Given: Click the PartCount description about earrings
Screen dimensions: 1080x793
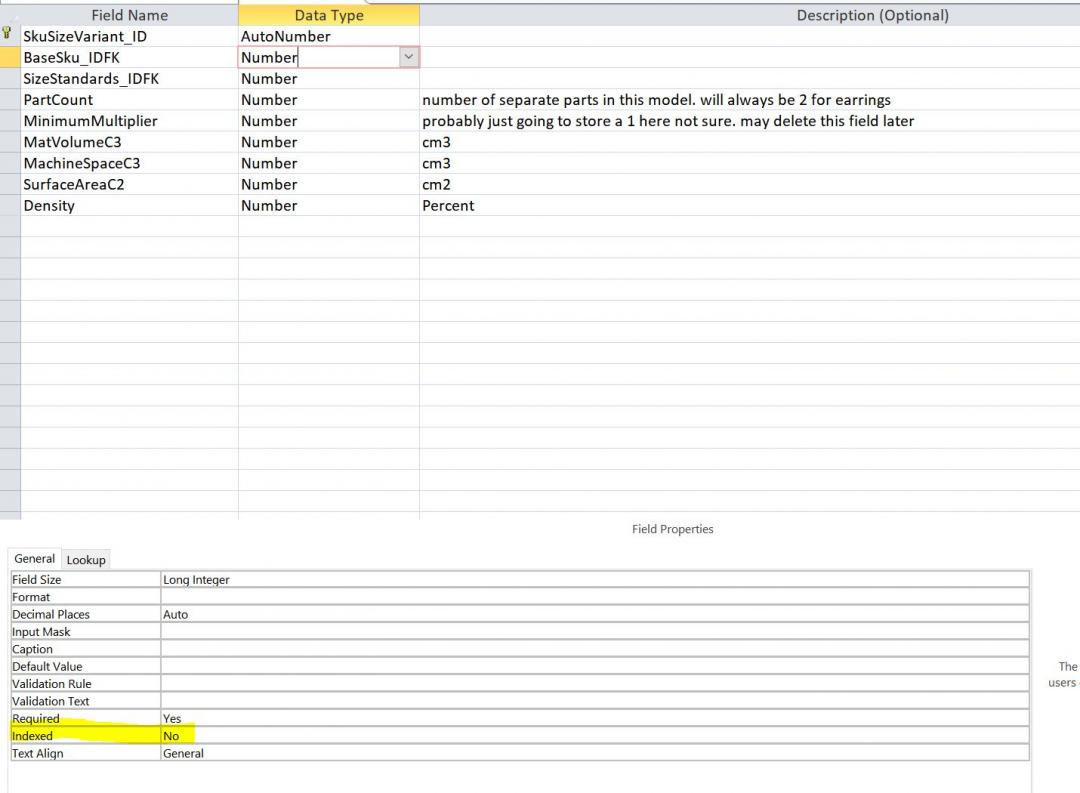Looking at the screenshot, I should 656,100.
